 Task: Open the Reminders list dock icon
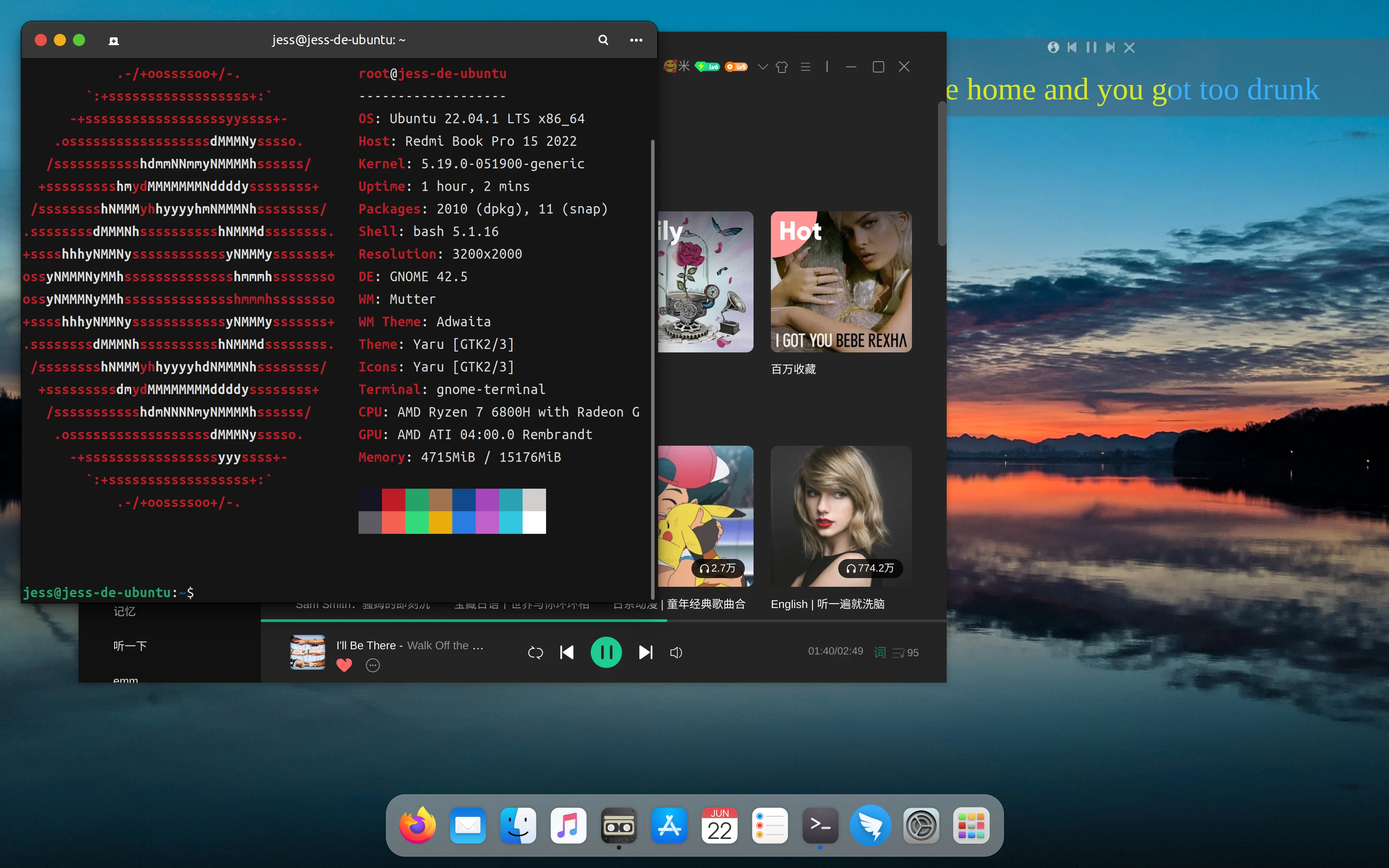(x=770, y=825)
